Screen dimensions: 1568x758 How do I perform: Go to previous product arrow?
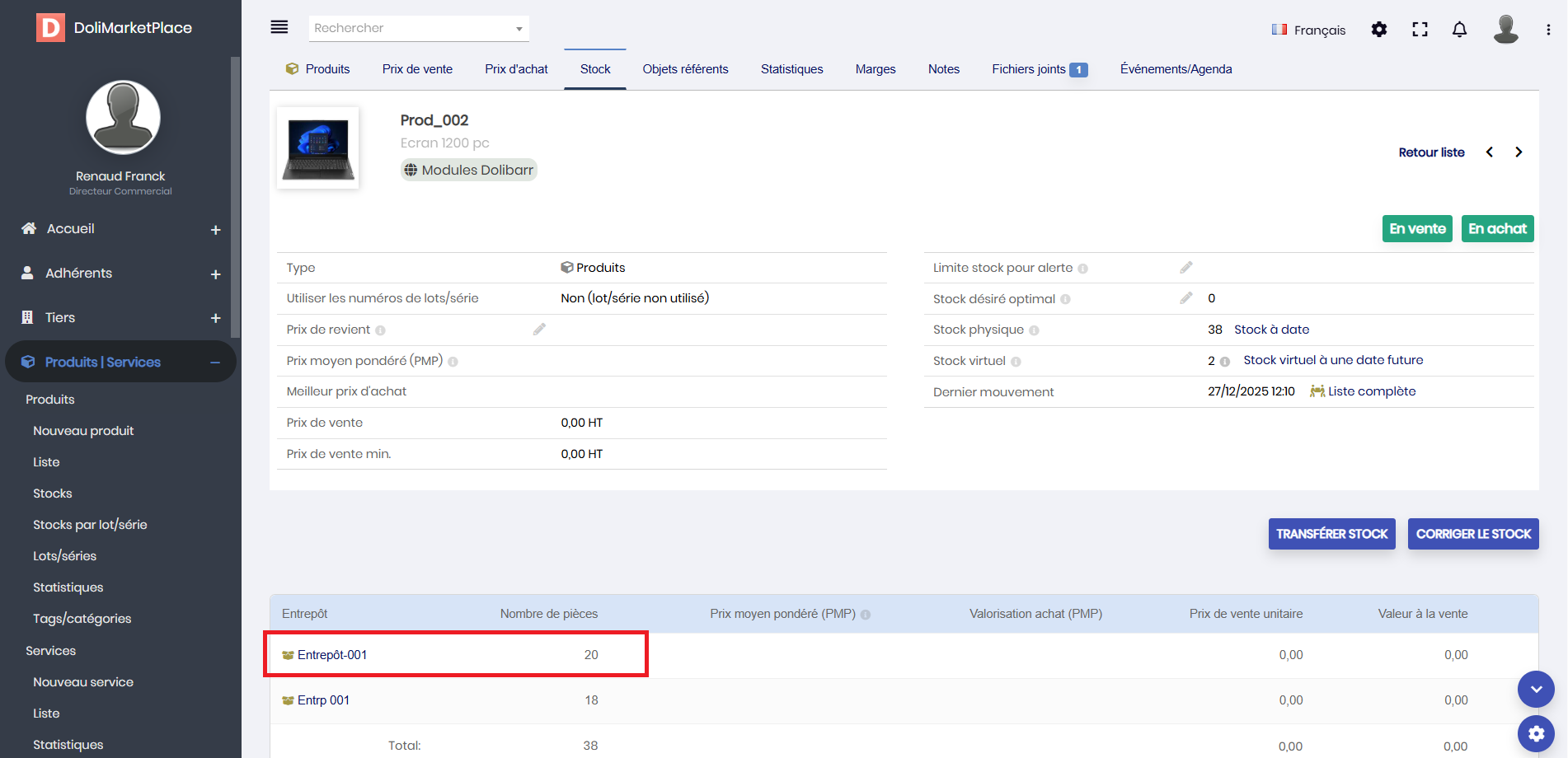coord(1490,152)
